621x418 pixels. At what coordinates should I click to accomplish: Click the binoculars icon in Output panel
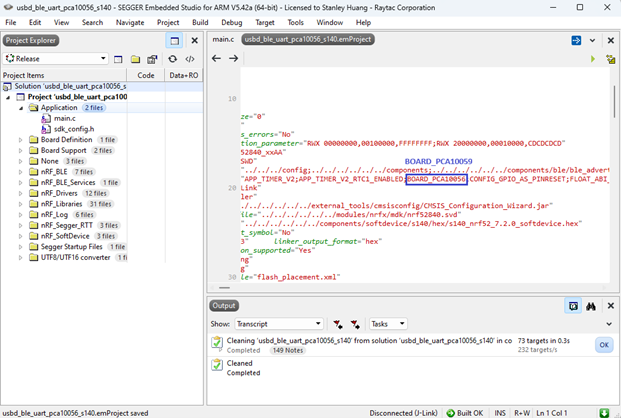(x=591, y=306)
